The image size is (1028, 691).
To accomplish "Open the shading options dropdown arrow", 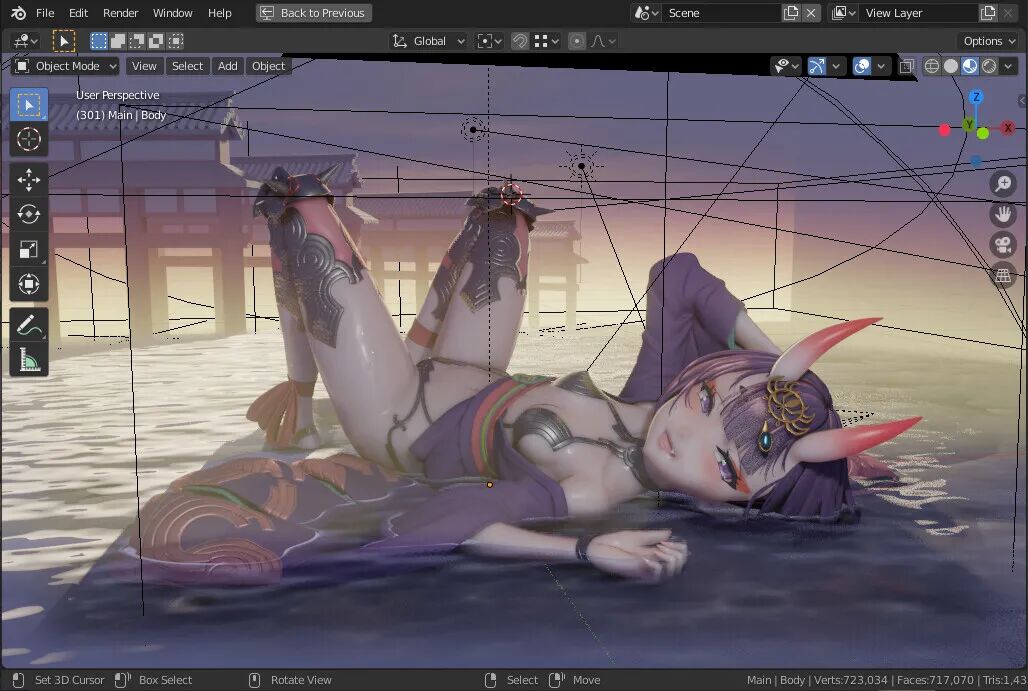I will (x=1008, y=66).
